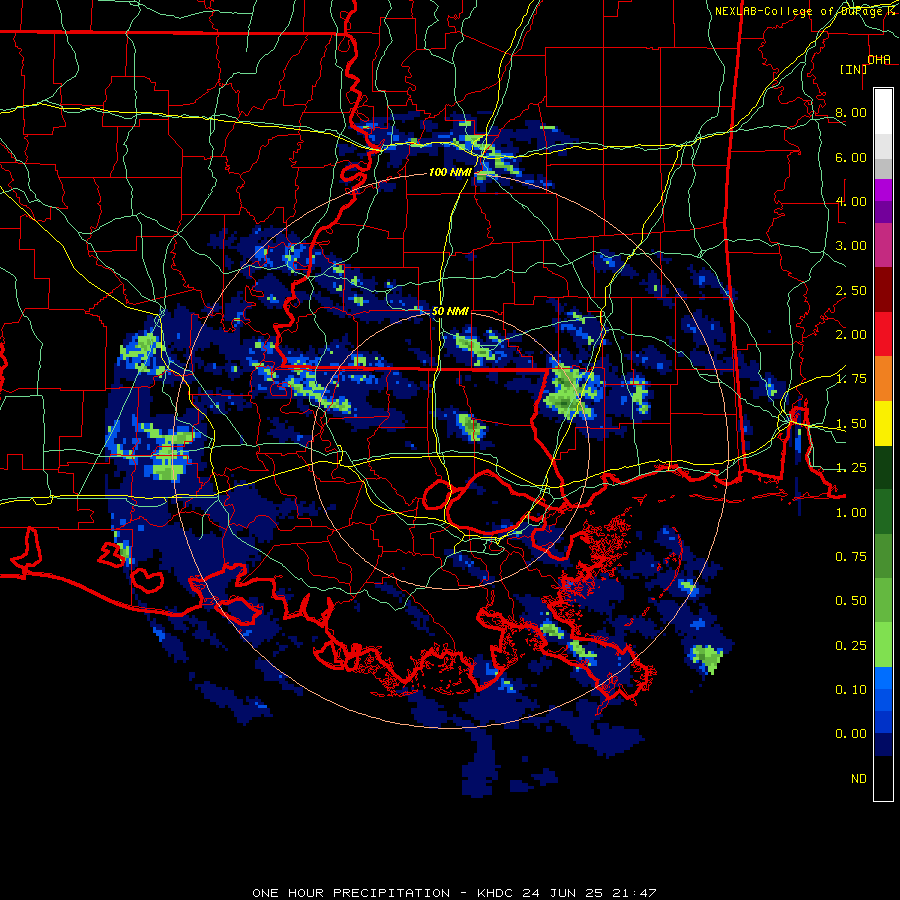Click the 8.00 legend value

[851, 112]
